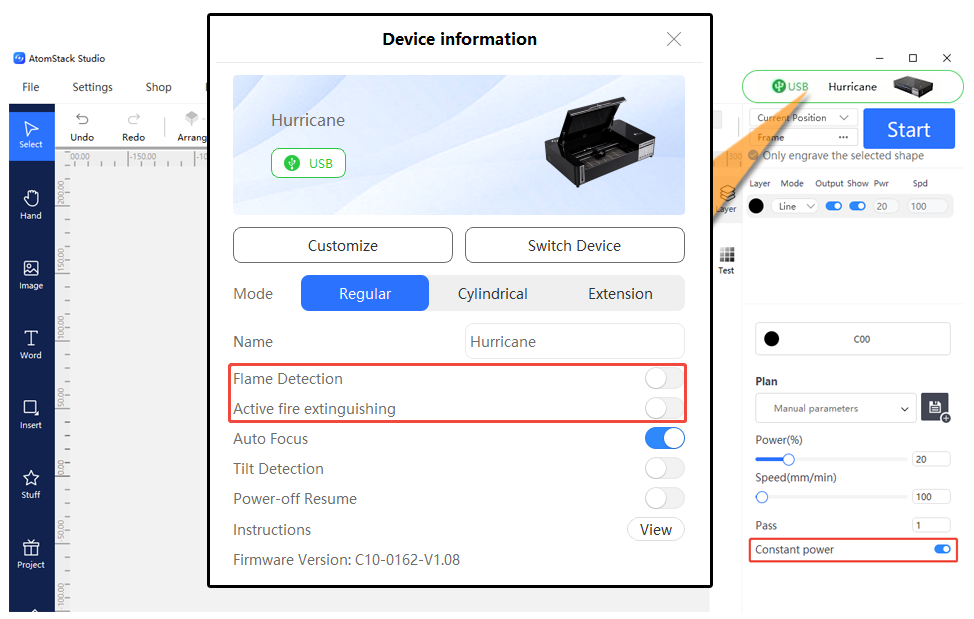The width and height of the screenshot is (974, 619).
Task: Switch to Cylindrical mode tab
Action: (x=493, y=293)
